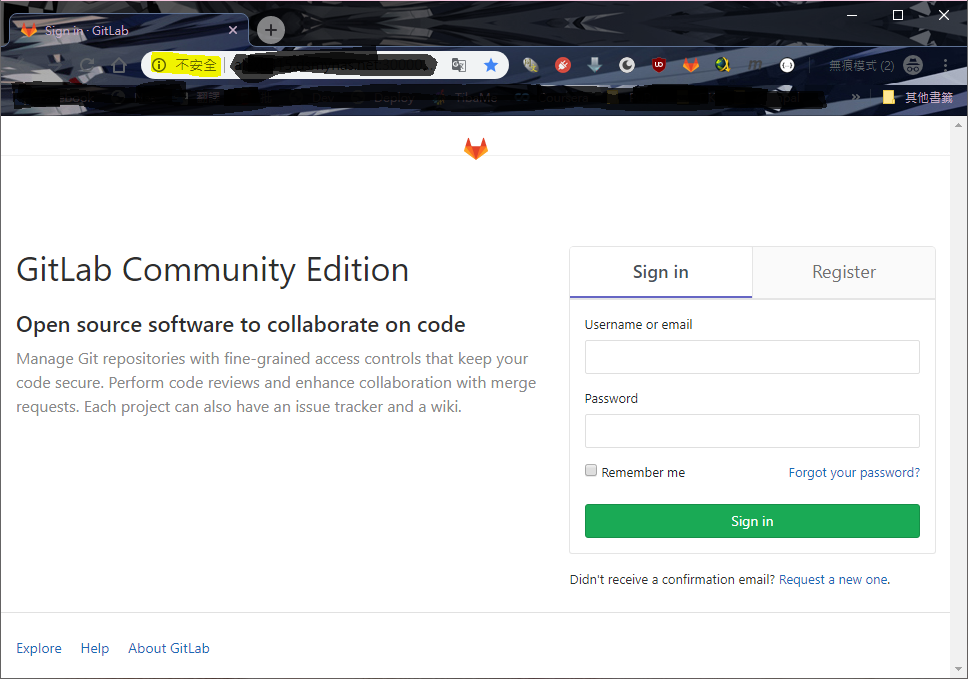The image size is (968, 679).
Task: Click the GitLab fox extension in the toolbar
Action: coord(692,64)
